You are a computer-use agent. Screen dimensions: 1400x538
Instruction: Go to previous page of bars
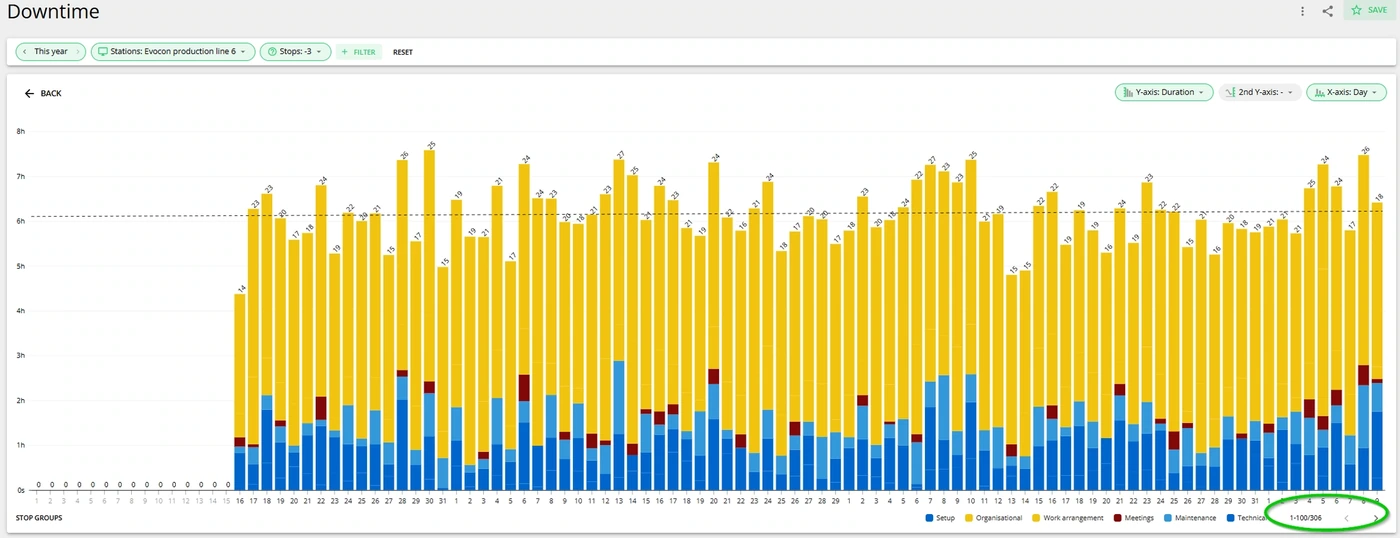pyautogui.click(x=1346, y=518)
